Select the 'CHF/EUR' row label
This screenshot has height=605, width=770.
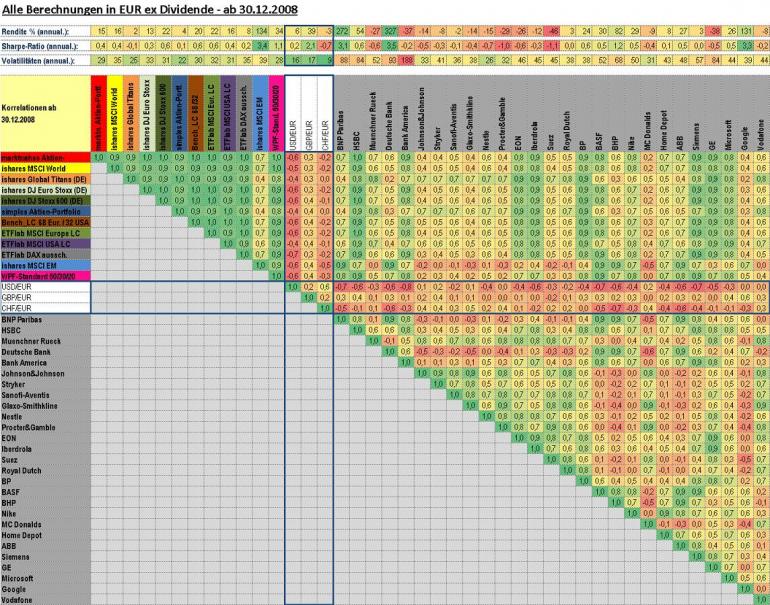click(x=46, y=308)
